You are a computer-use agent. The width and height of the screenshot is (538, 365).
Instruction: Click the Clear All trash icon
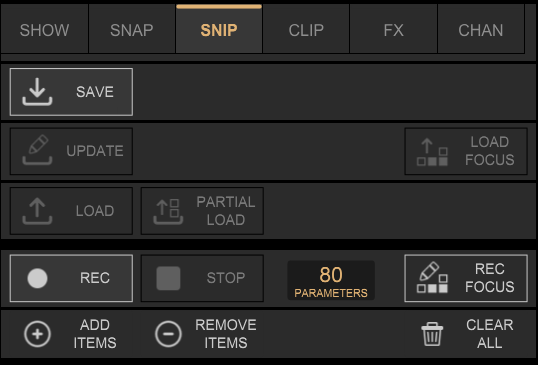pyautogui.click(x=432, y=334)
